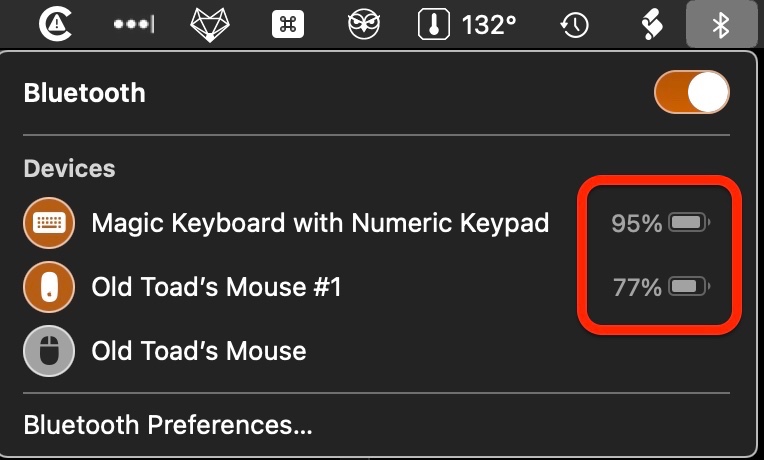Viewport: 764px width, 460px height.
Task: Click the Devices section header
Action: point(70,168)
